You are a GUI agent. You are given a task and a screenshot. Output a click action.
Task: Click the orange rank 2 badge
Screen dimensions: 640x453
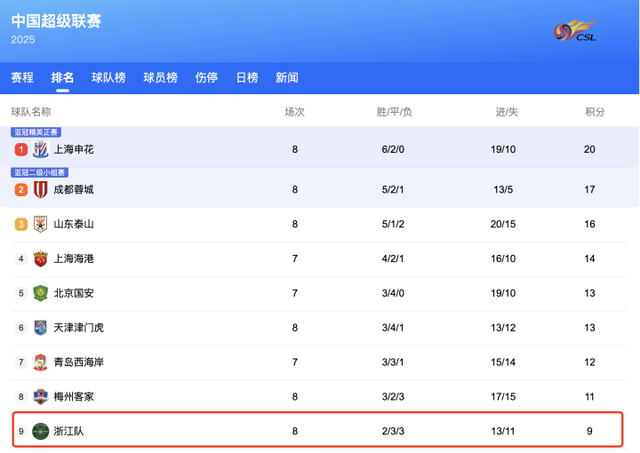21,190
